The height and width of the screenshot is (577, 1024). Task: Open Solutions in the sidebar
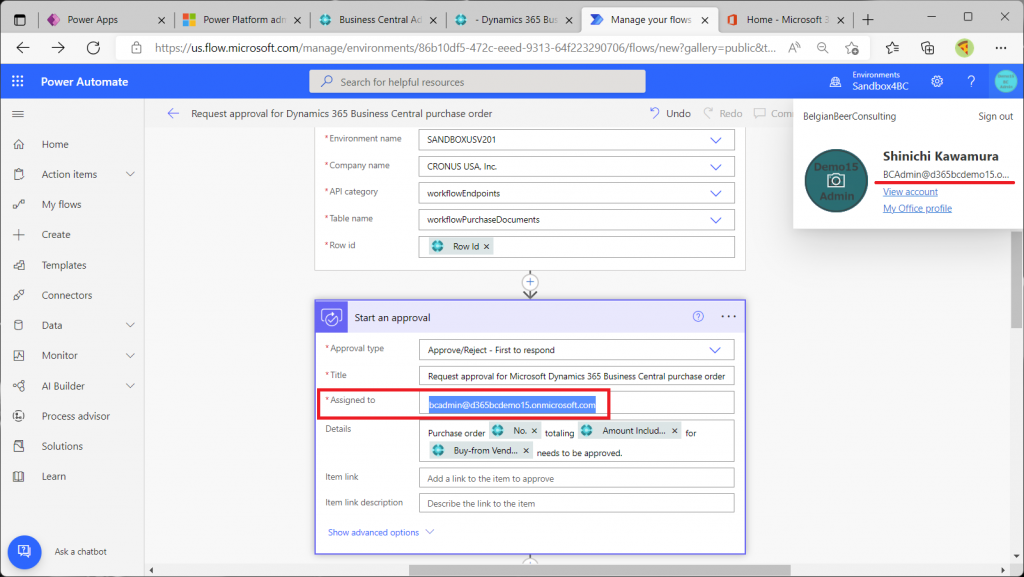coord(62,446)
